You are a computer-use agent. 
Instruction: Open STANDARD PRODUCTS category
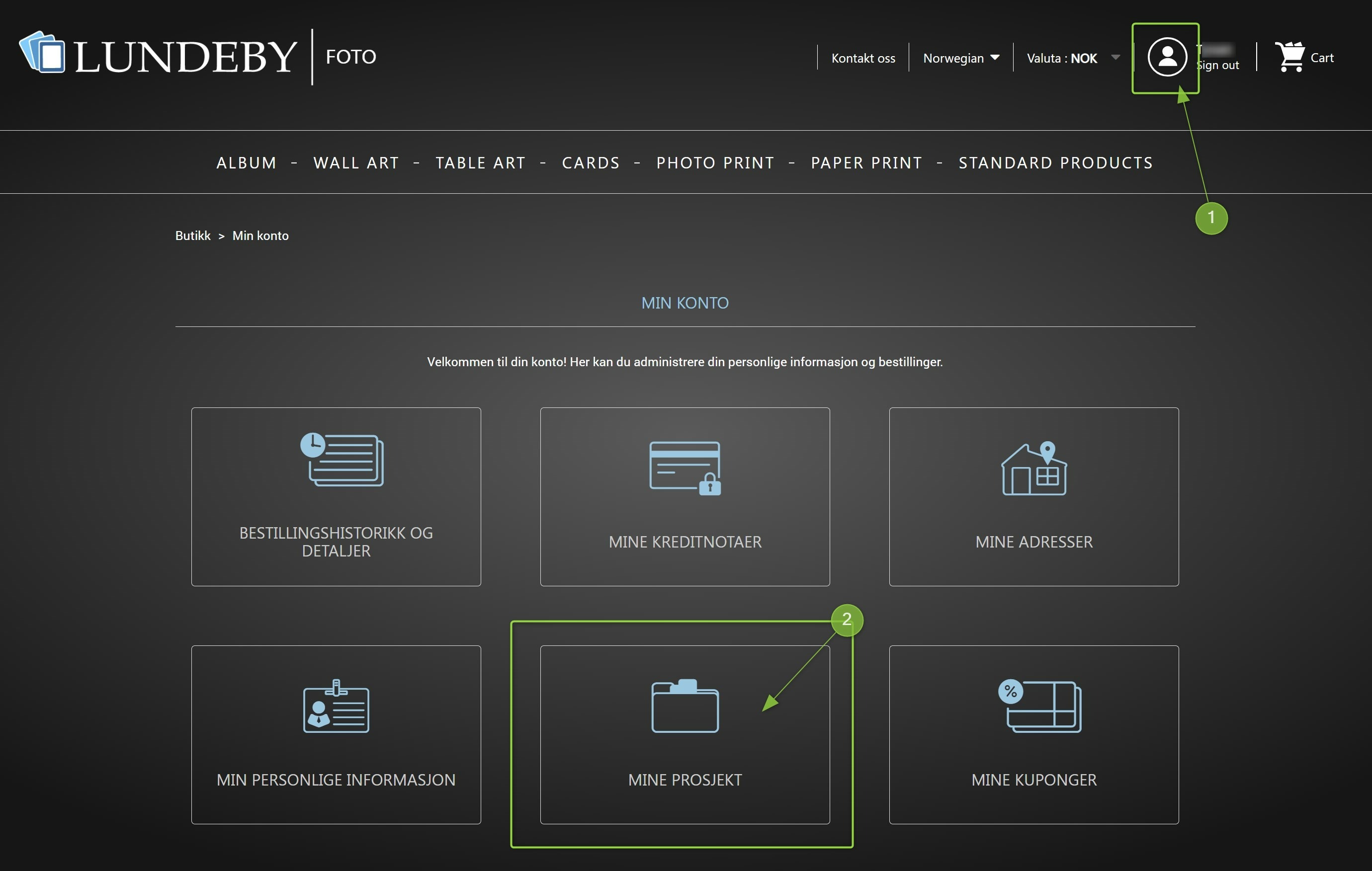(x=1055, y=163)
